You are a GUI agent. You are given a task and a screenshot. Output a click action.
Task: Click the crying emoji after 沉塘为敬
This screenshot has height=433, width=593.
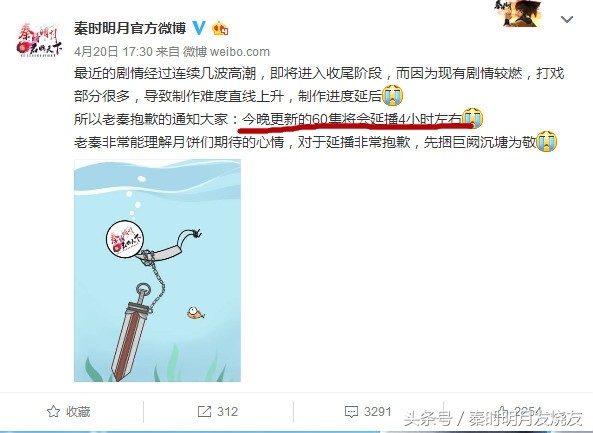pyautogui.click(x=547, y=141)
